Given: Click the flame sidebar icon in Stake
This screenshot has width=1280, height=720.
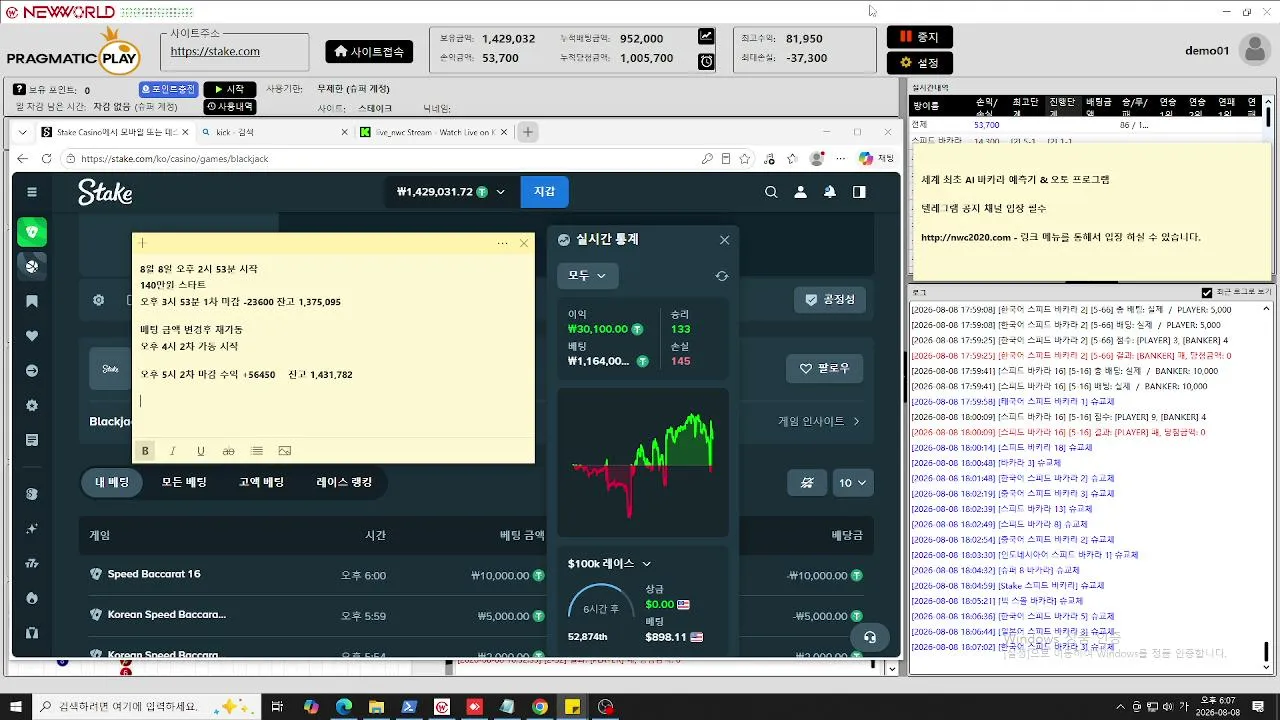Looking at the screenshot, I should click(32, 598).
